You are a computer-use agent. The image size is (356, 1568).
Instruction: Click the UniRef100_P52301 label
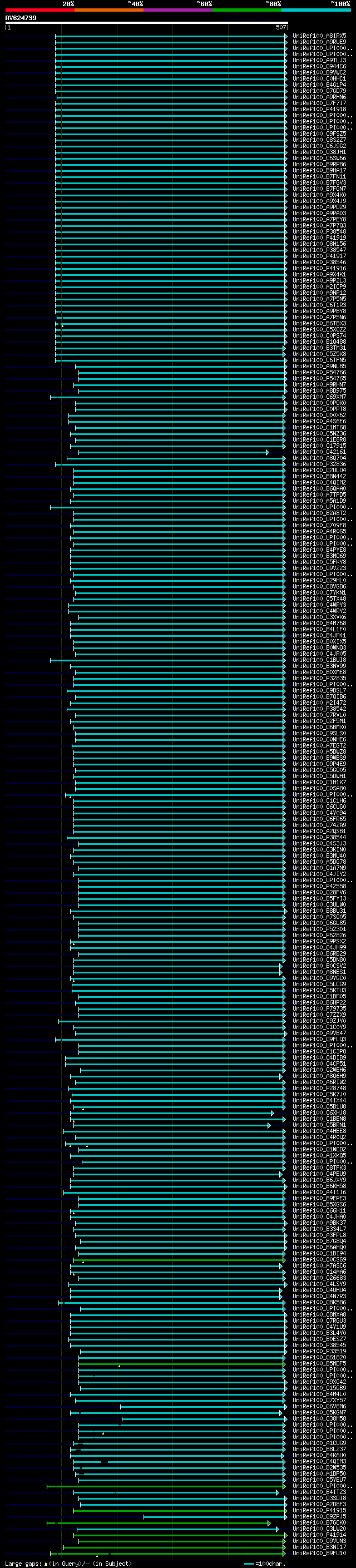319,929
